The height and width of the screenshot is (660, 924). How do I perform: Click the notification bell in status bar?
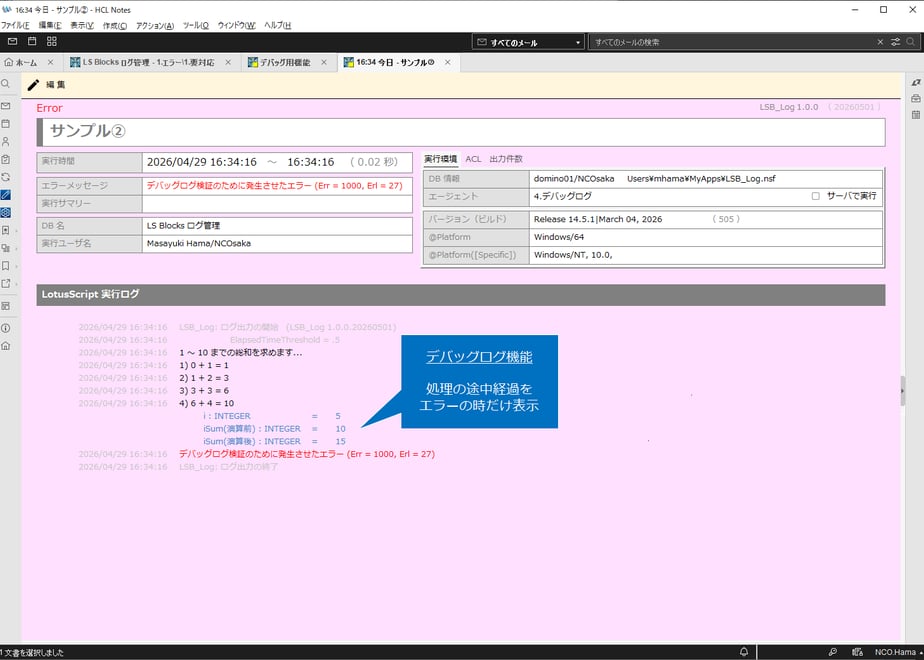coord(744,652)
